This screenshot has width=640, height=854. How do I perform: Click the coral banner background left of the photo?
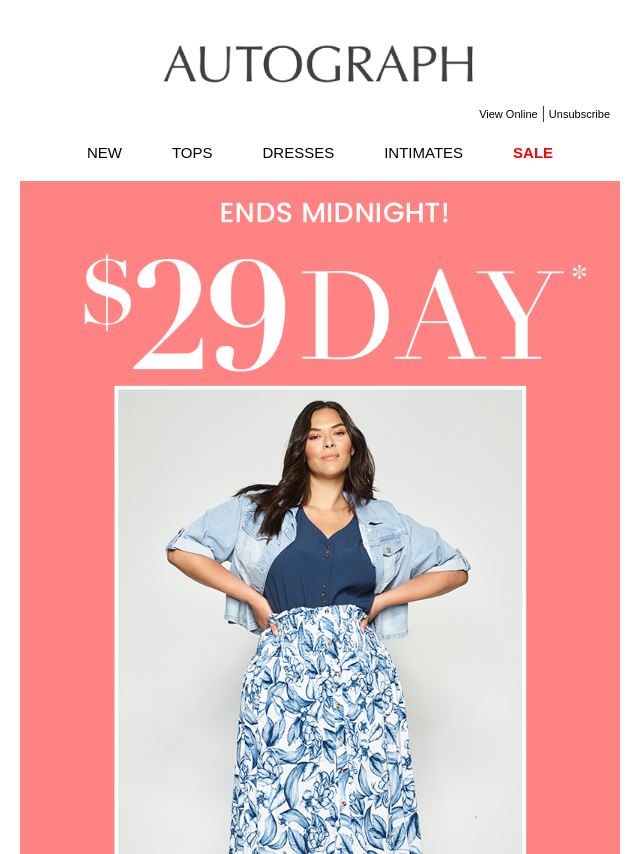[x=67, y=599]
